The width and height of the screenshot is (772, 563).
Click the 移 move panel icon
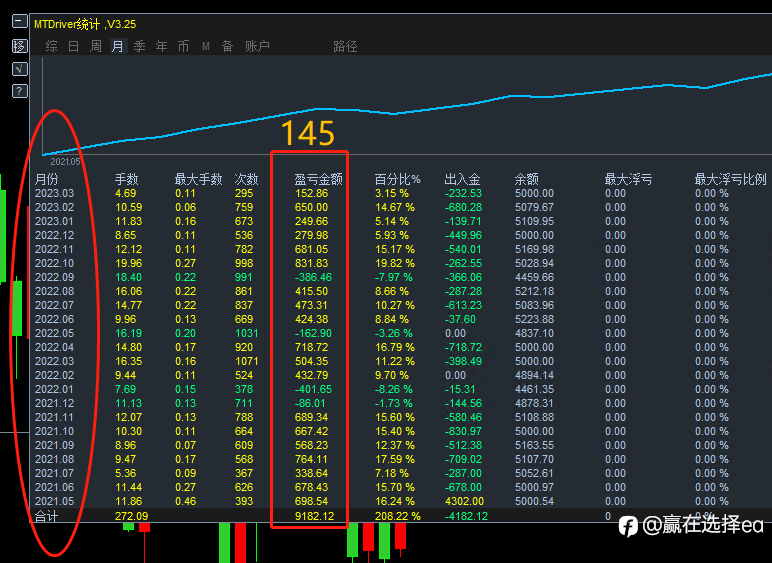pyautogui.click(x=18, y=46)
